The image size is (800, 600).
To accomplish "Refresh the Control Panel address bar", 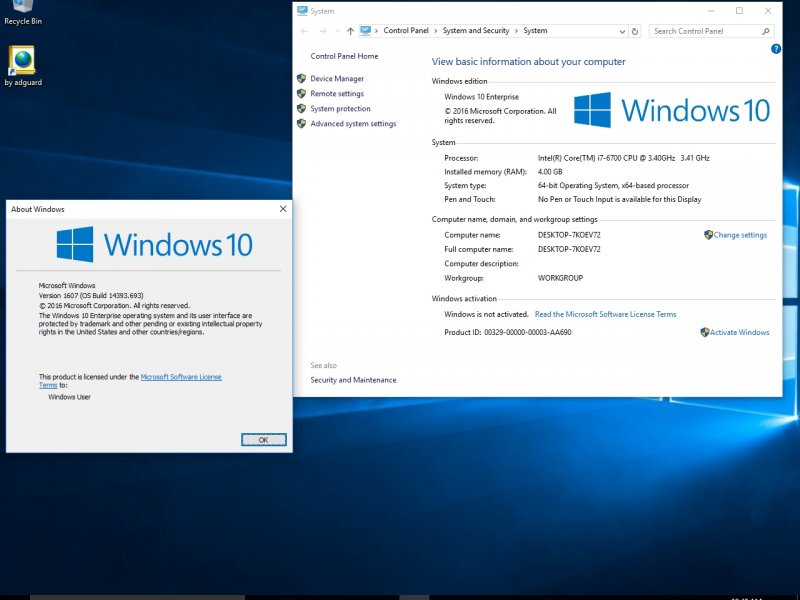I will pyautogui.click(x=635, y=31).
